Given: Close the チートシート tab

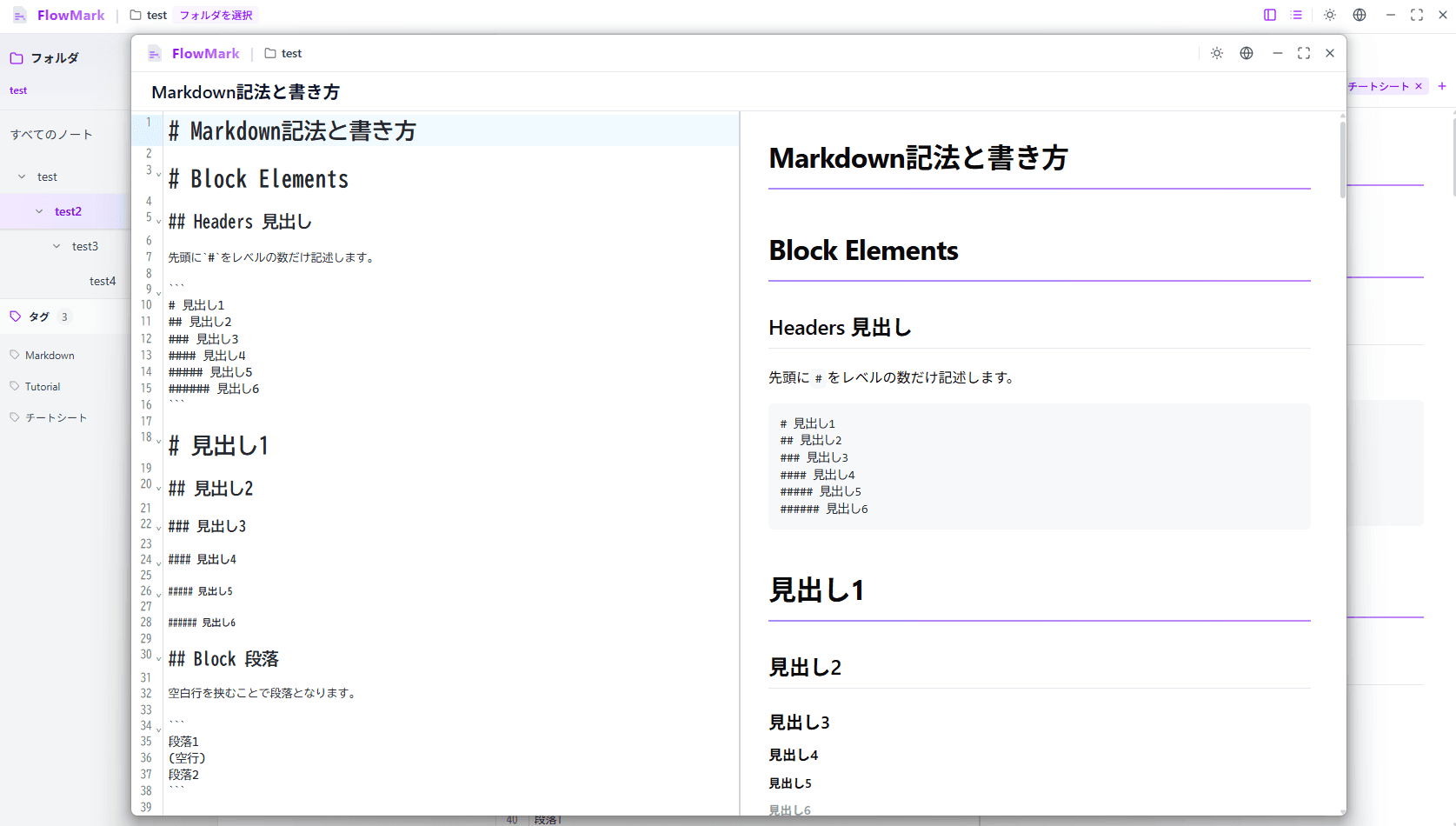Looking at the screenshot, I should (x=1419, y=86).
